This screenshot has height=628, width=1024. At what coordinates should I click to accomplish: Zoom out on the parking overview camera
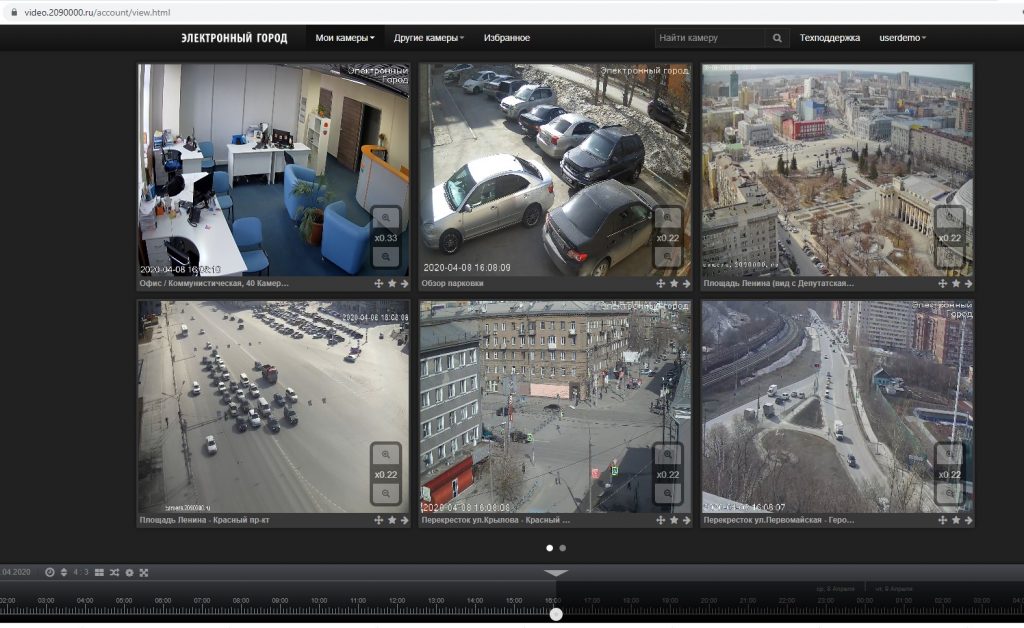pos(667,257)
